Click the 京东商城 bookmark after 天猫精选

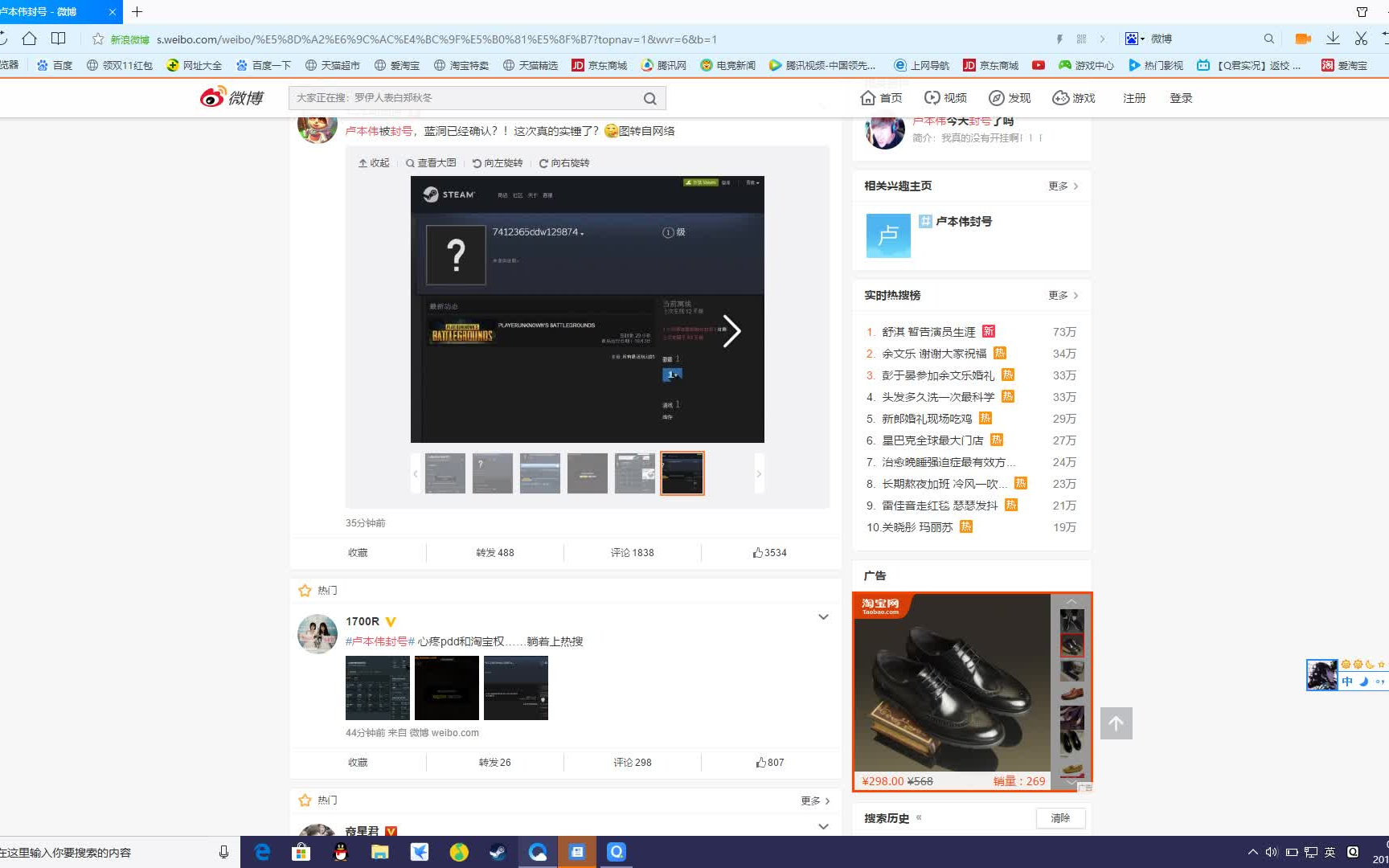click(x=599, y=65)
